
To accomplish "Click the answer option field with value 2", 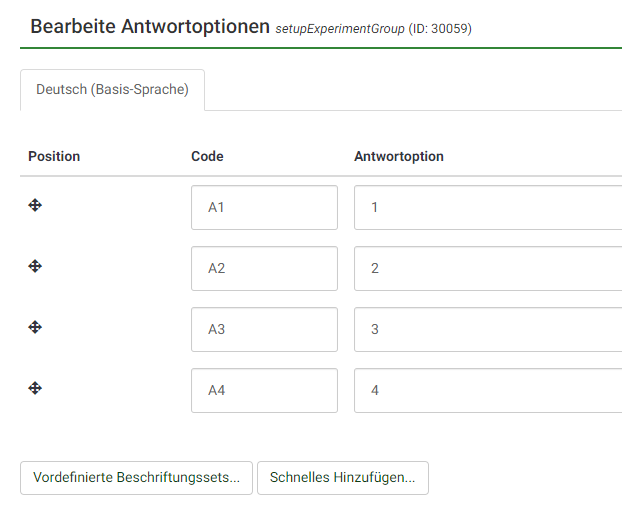I will pos(487,269).
